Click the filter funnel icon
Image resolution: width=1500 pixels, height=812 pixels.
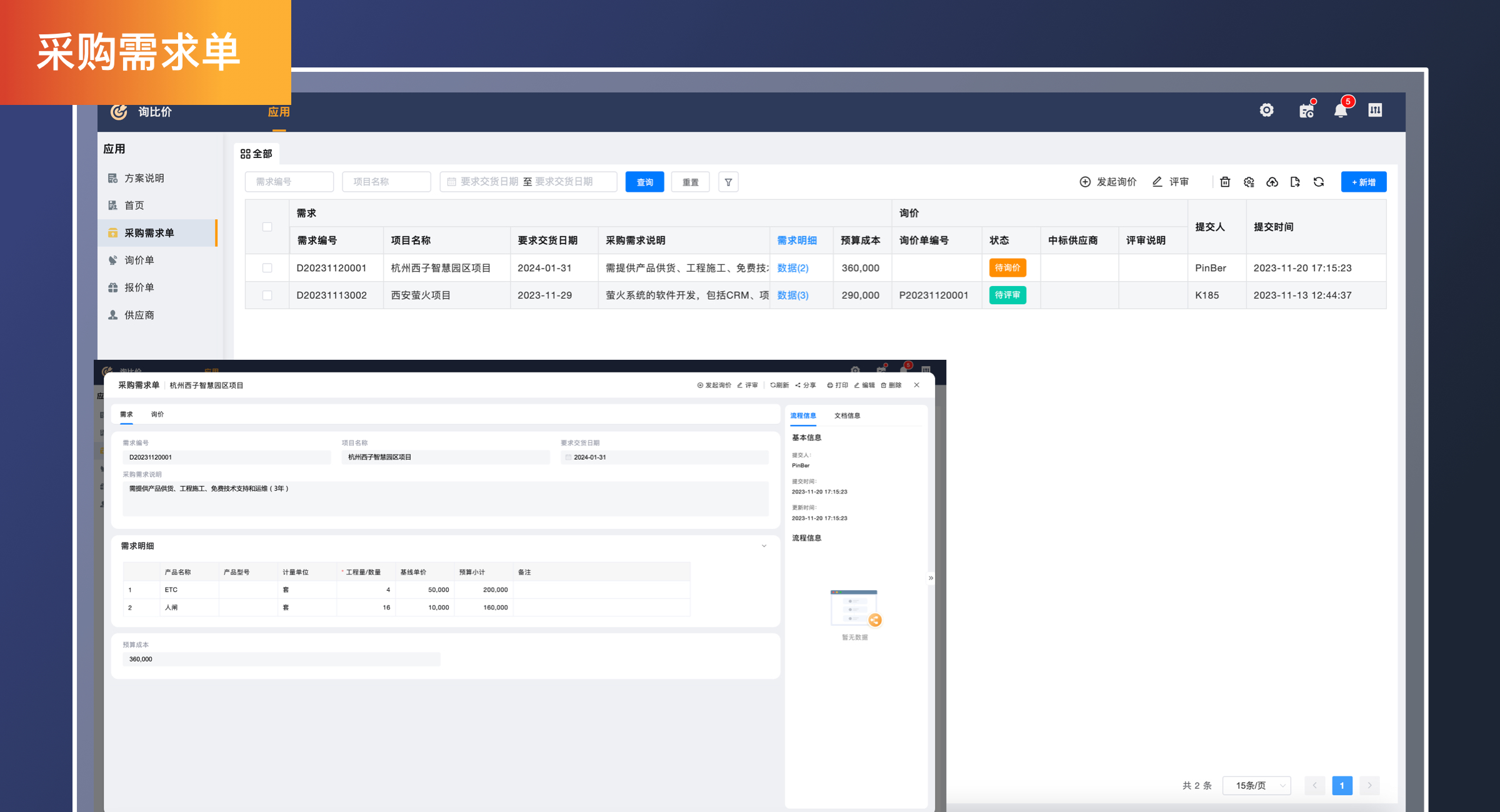[728, 182]
